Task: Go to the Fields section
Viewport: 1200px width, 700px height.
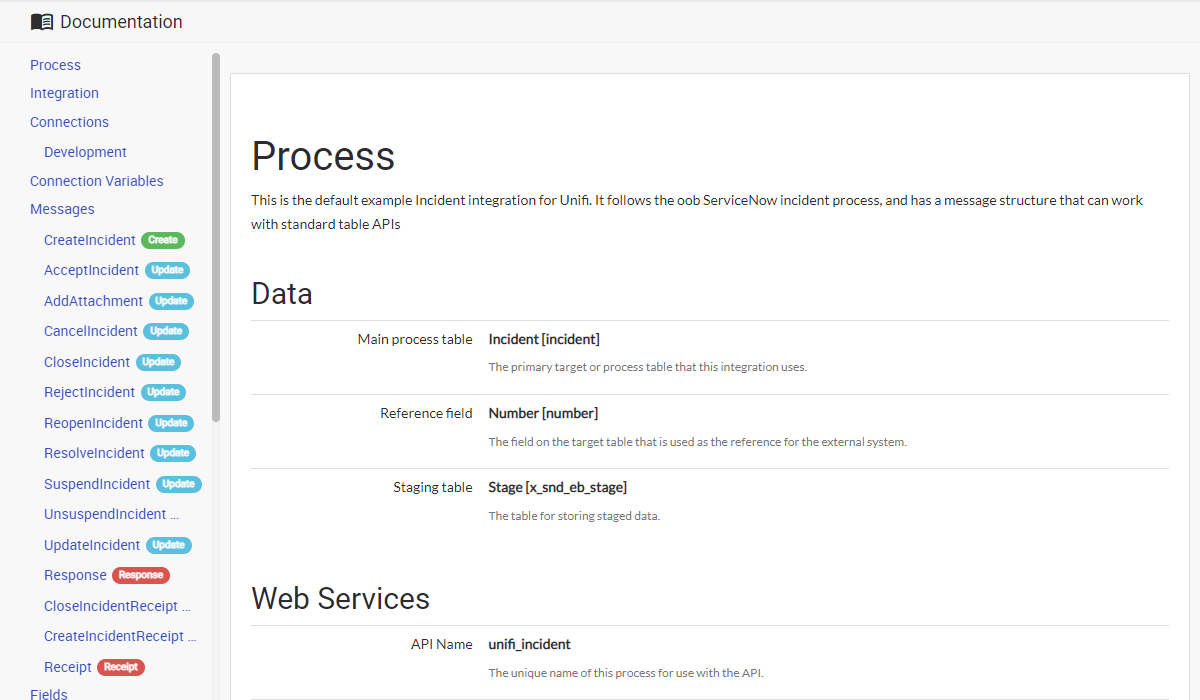Action: click(49, 694)
